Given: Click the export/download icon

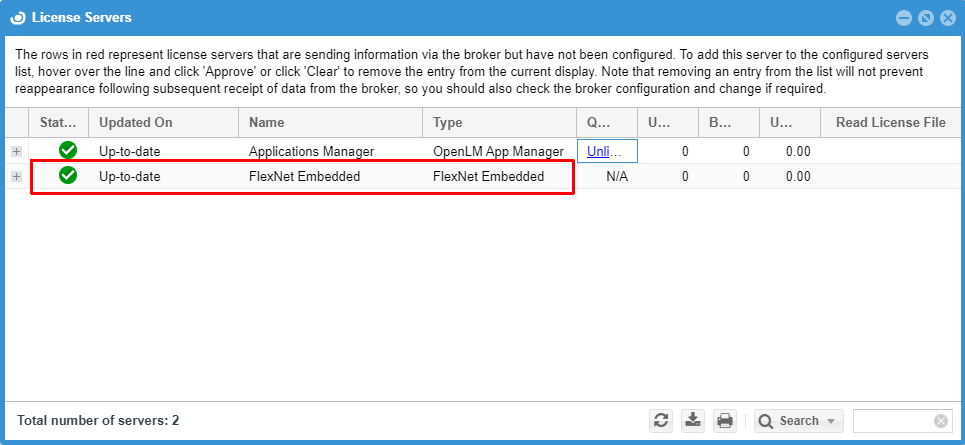Looking at the screenshot, I should pyautogui.click(x=693, y=421).
